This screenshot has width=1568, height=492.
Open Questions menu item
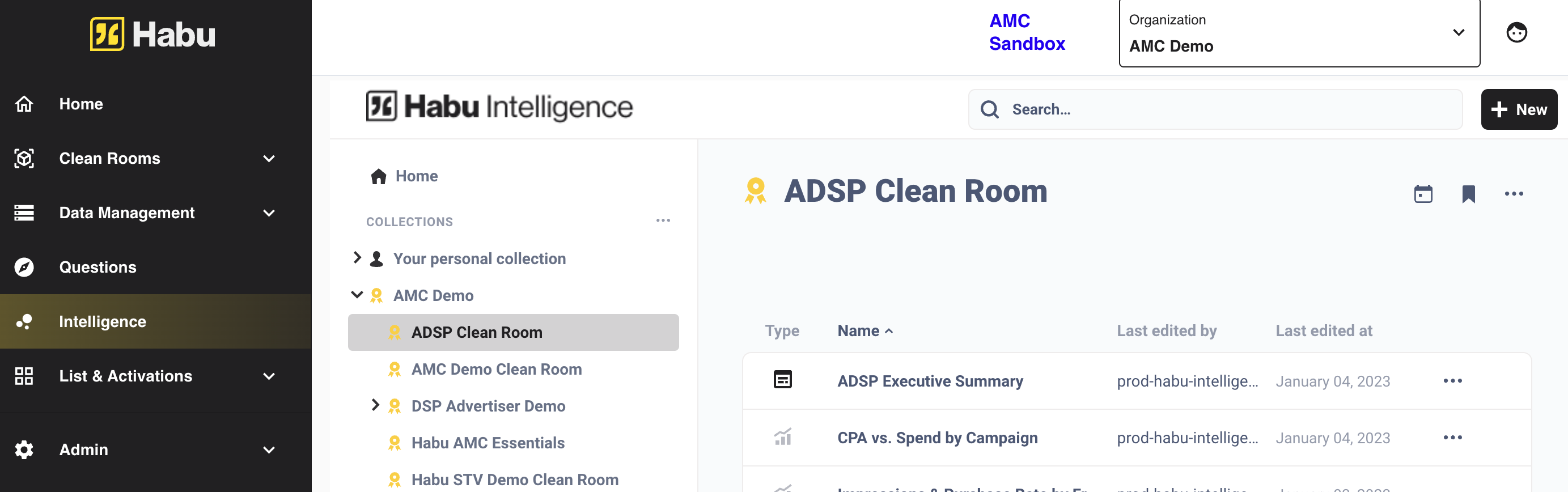tap(98, 268)
